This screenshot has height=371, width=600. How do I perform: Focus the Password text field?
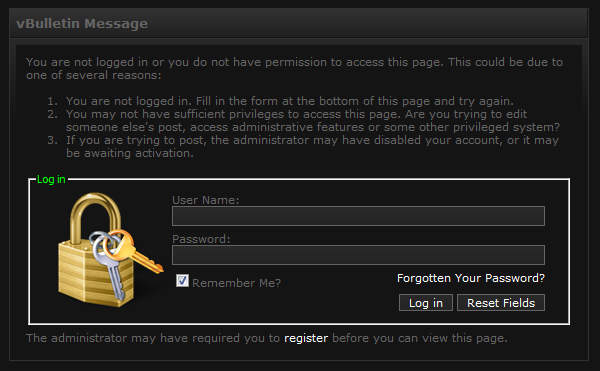click(x=358, y=255)
